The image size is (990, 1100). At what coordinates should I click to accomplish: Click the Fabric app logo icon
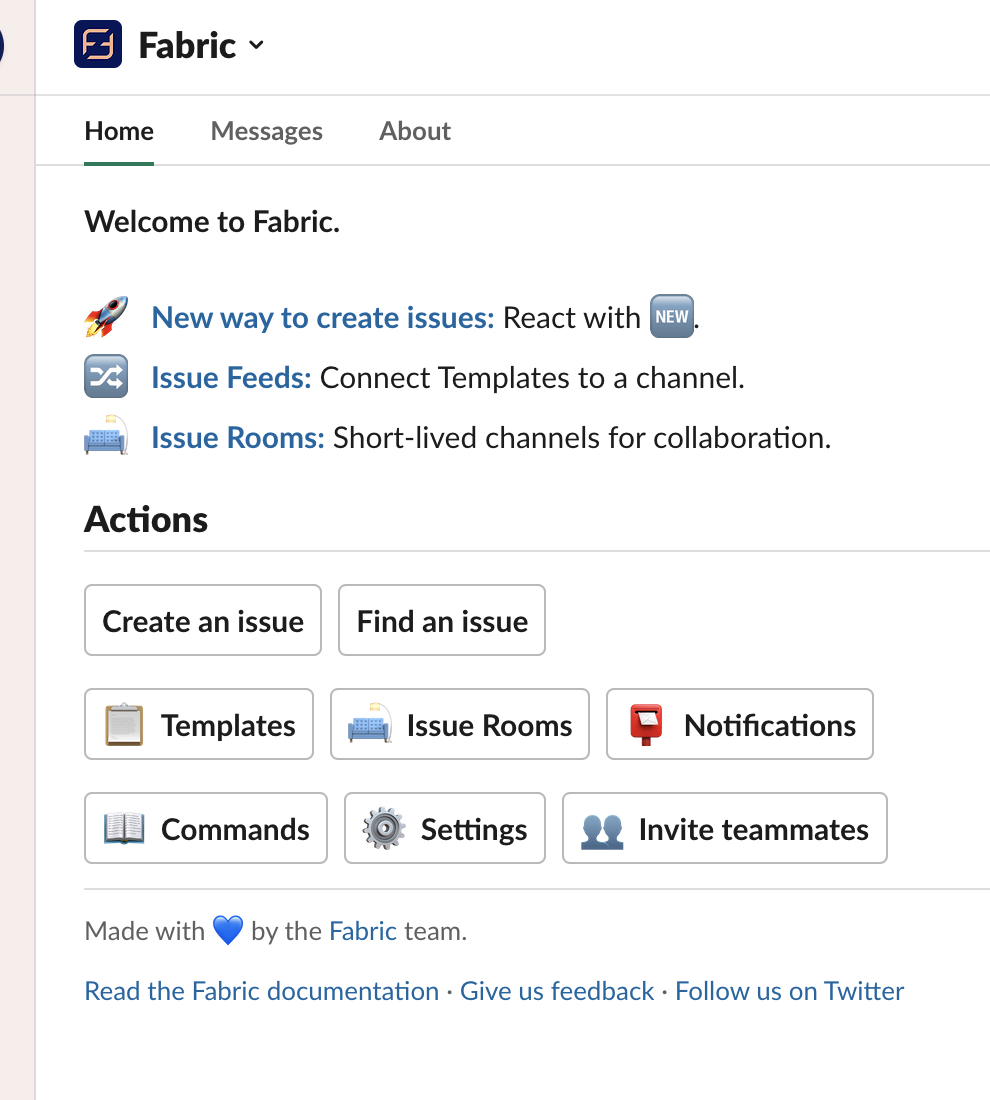pyautogui.click(x=98, y=44)
